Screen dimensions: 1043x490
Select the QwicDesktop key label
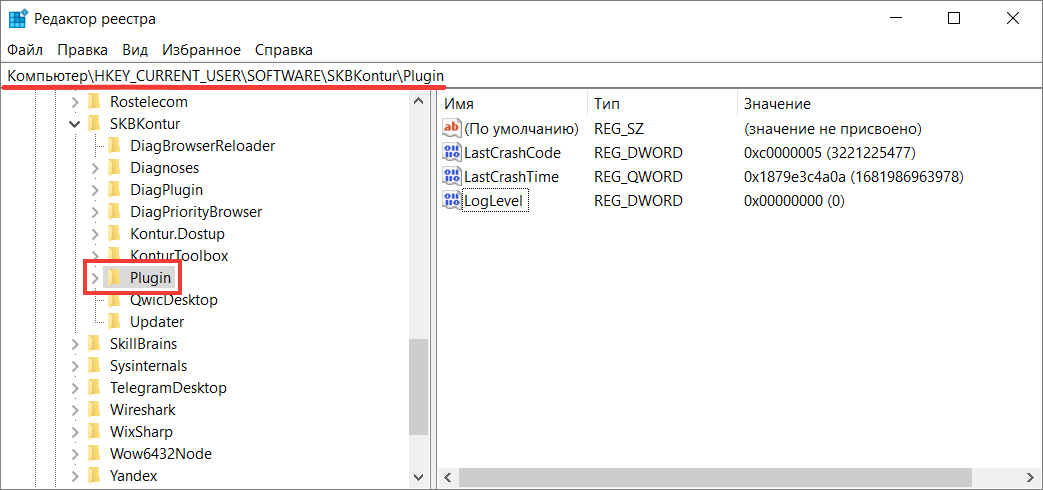(x=174, y=300)
